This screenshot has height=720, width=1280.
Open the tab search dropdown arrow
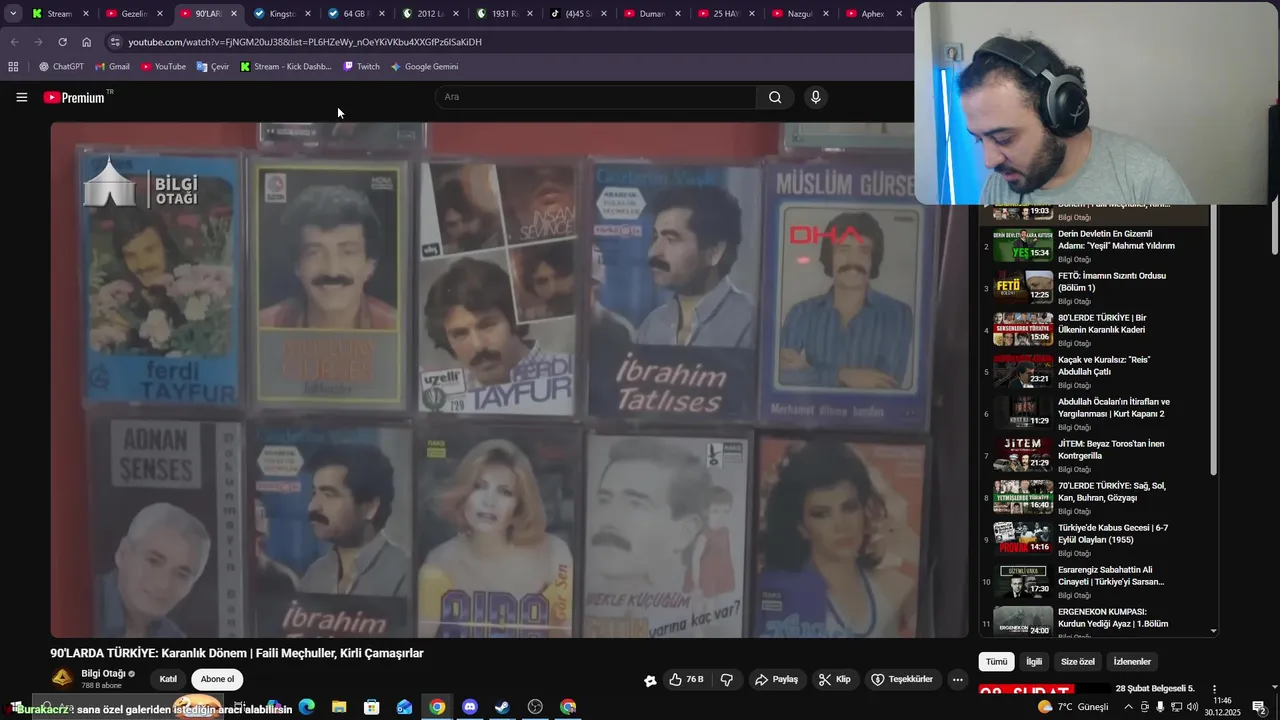pyautogui.click(x=13, y=14)
